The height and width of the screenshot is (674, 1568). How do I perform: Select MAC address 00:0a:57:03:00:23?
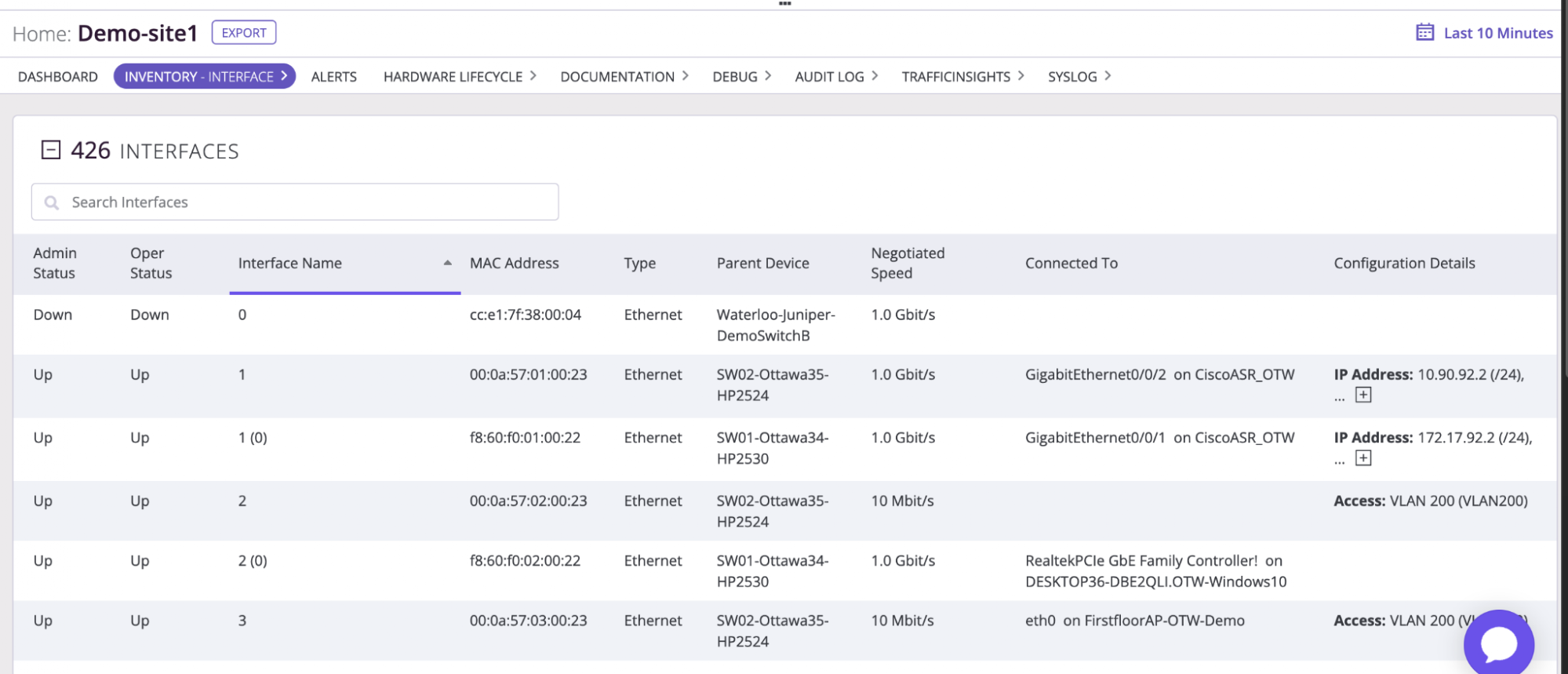point(528,620)
